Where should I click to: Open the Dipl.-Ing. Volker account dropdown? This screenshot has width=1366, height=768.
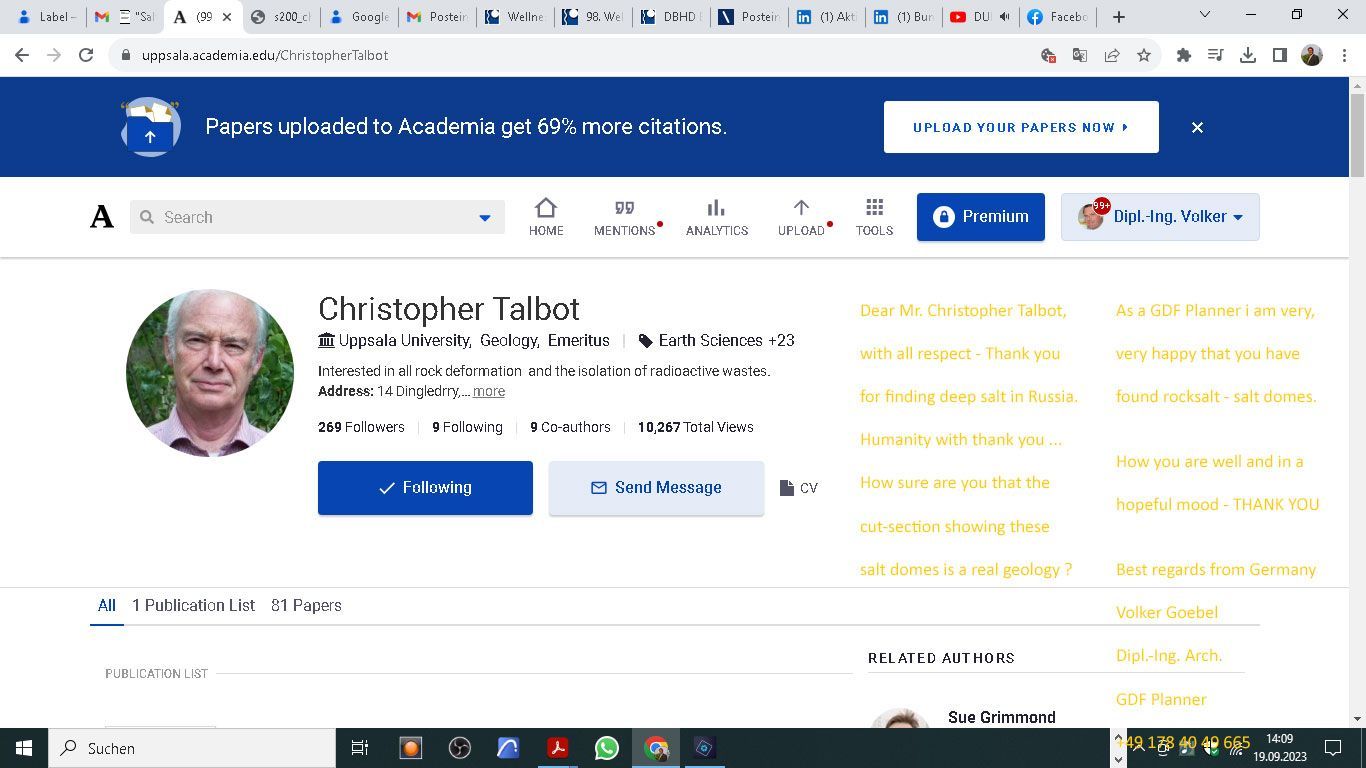point(1160,217)
